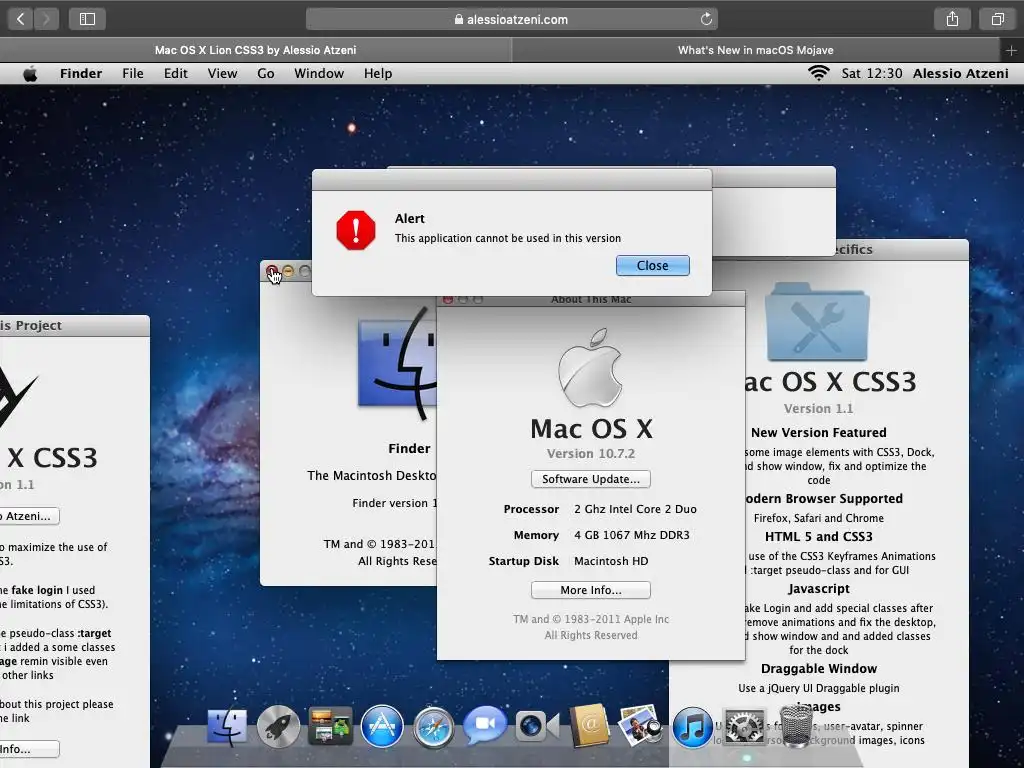Image resolution: width=1024 pixels, height=768 pixels.
Task: Close the Finder about window red button
Action: 272,270
